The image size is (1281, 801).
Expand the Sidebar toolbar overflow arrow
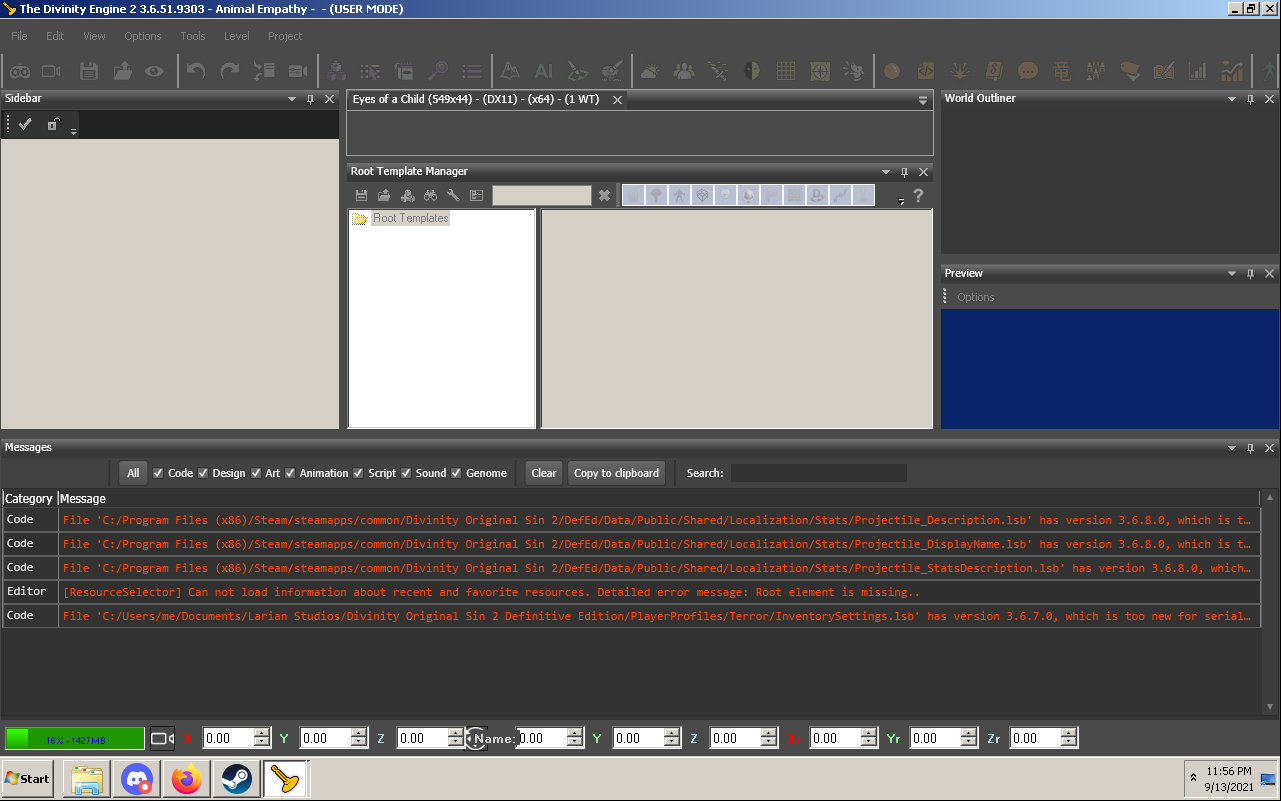click(x=74, y=131)
